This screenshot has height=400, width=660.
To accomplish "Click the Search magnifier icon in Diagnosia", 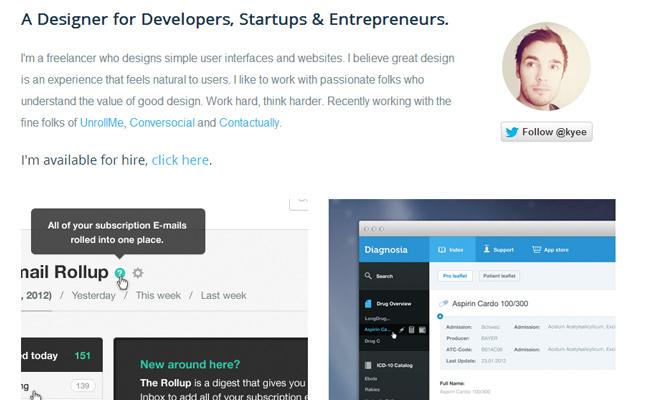I will pos(367,275).
